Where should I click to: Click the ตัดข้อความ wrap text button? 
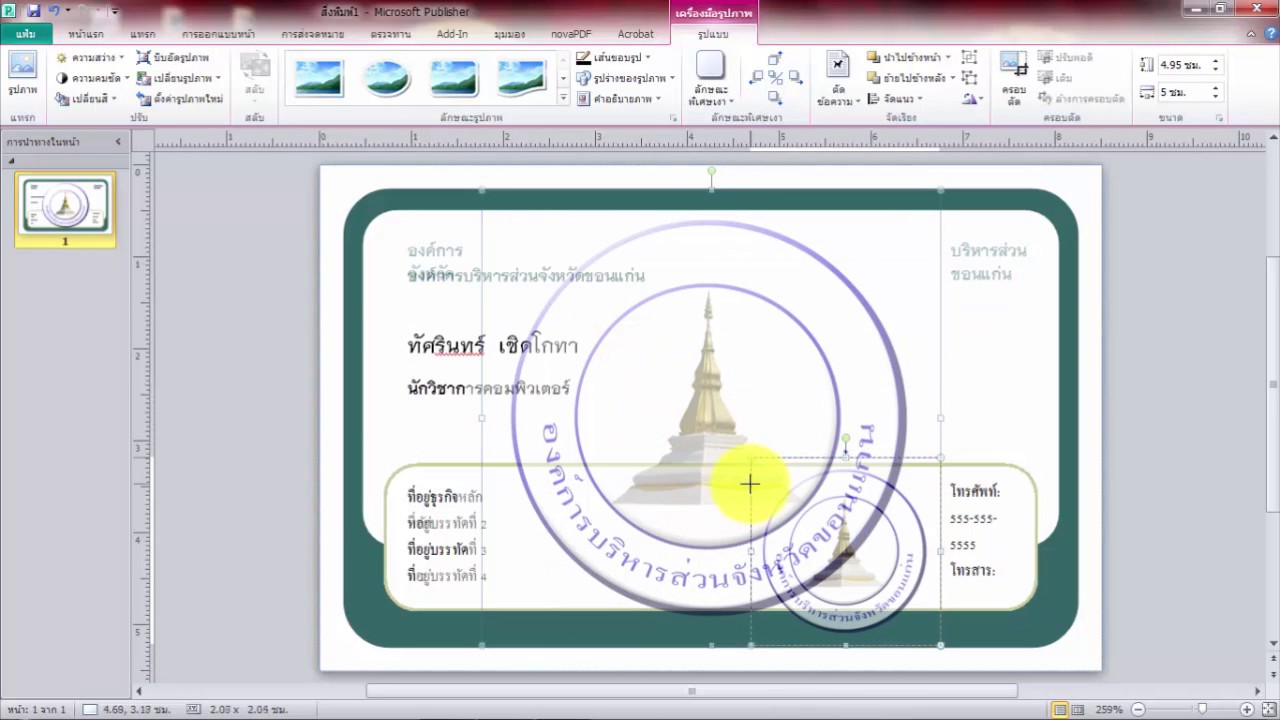(x=838, y=79)
